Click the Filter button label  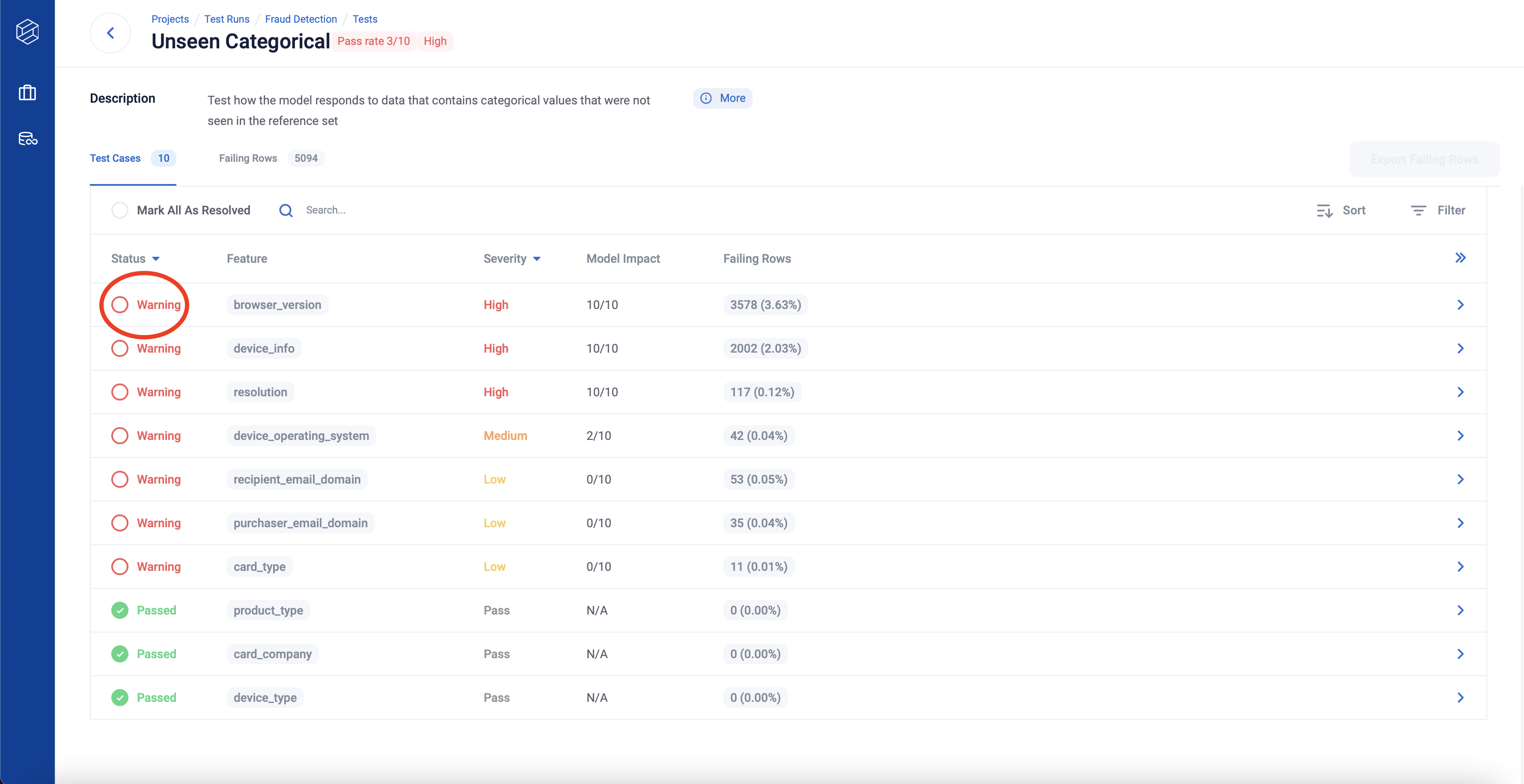click(x=1451, y=211)
